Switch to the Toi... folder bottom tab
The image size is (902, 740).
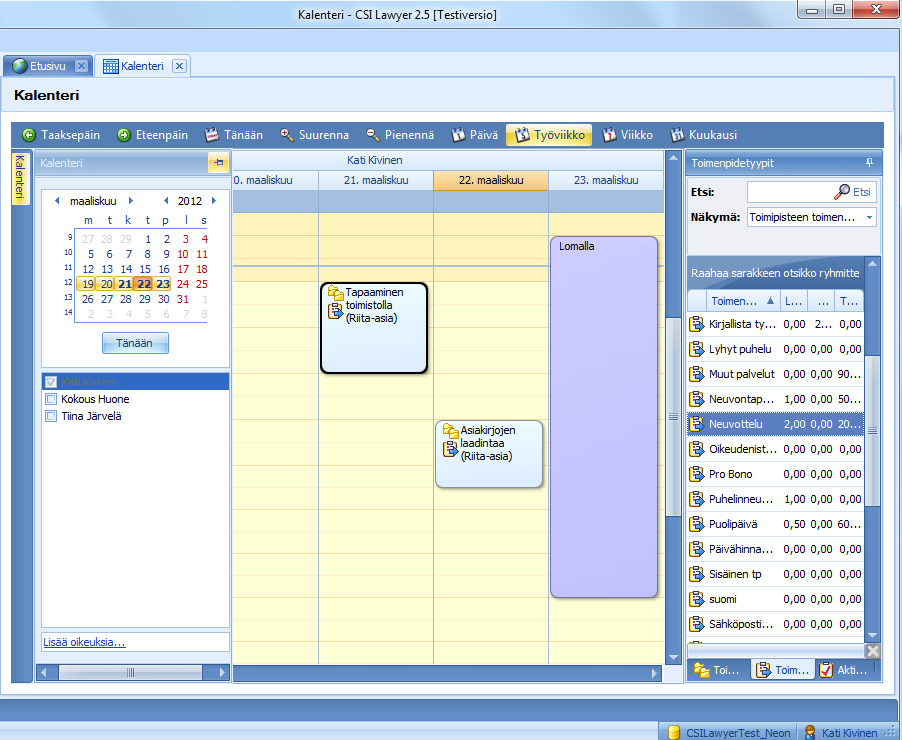point(718,670)
